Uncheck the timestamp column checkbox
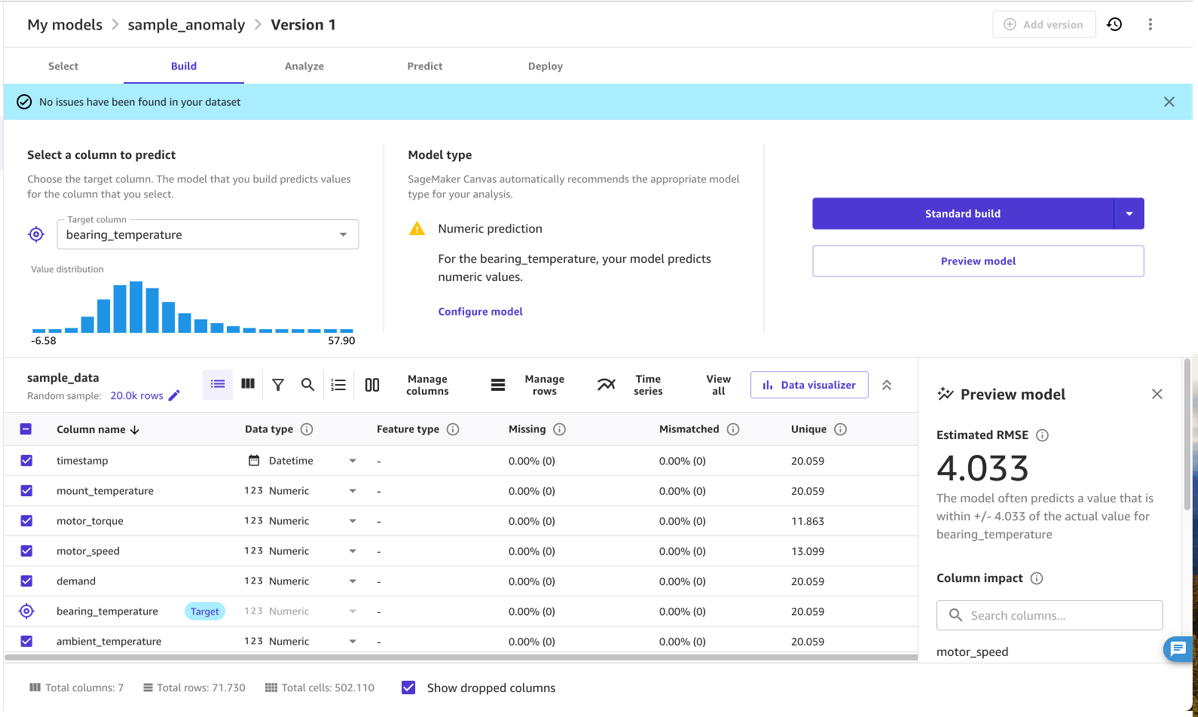The width and height of the screenshot is (1198, 717). 26,460
